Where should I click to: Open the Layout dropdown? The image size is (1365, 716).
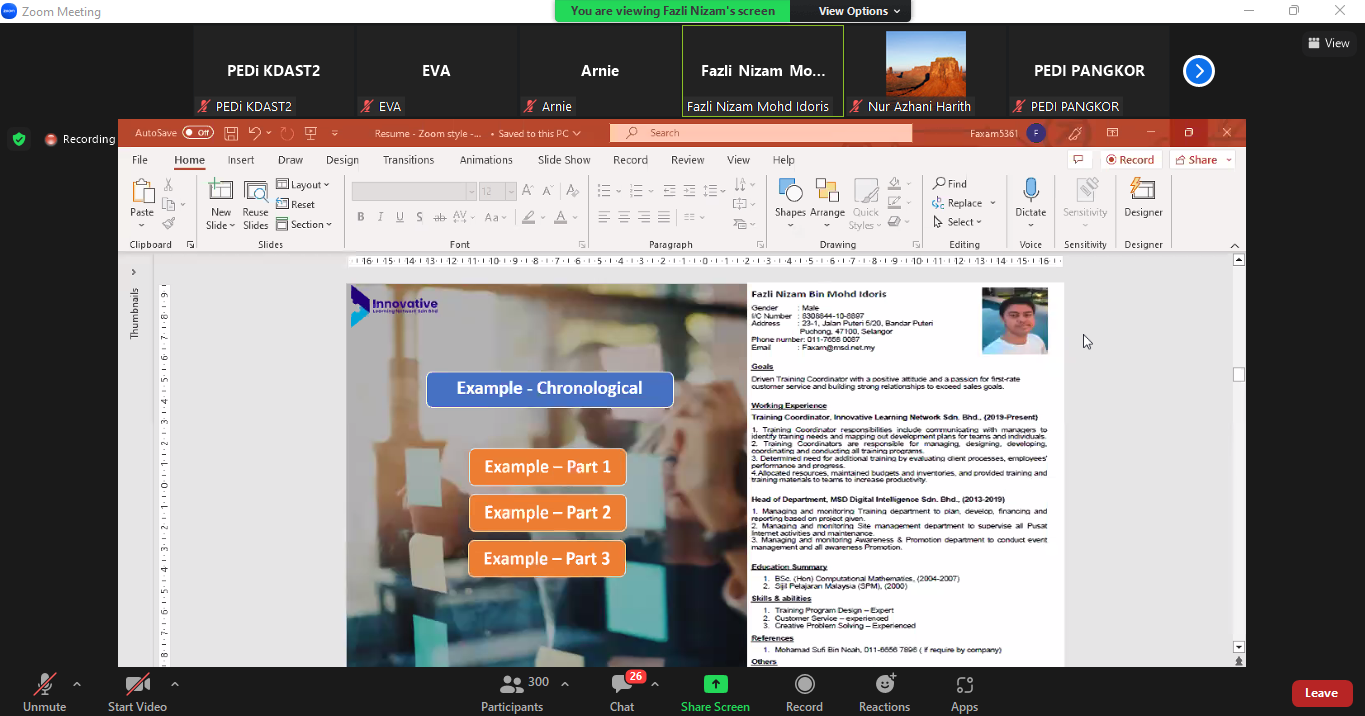point(304,185)
